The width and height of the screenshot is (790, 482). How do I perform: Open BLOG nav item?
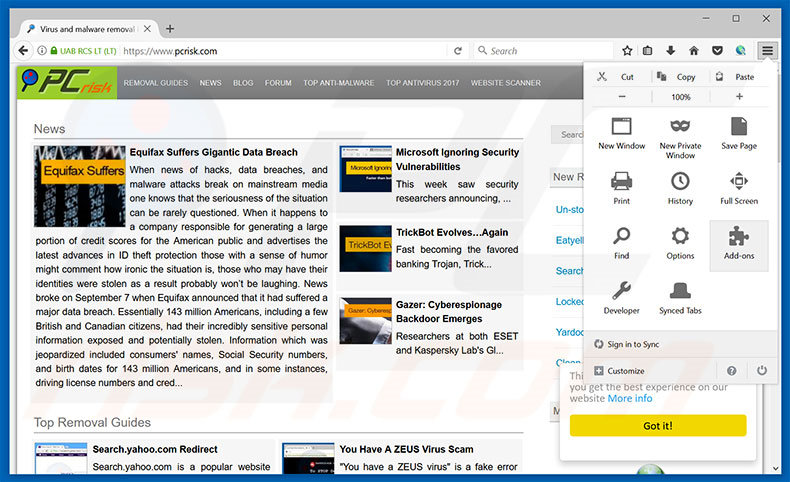[243, 83]
